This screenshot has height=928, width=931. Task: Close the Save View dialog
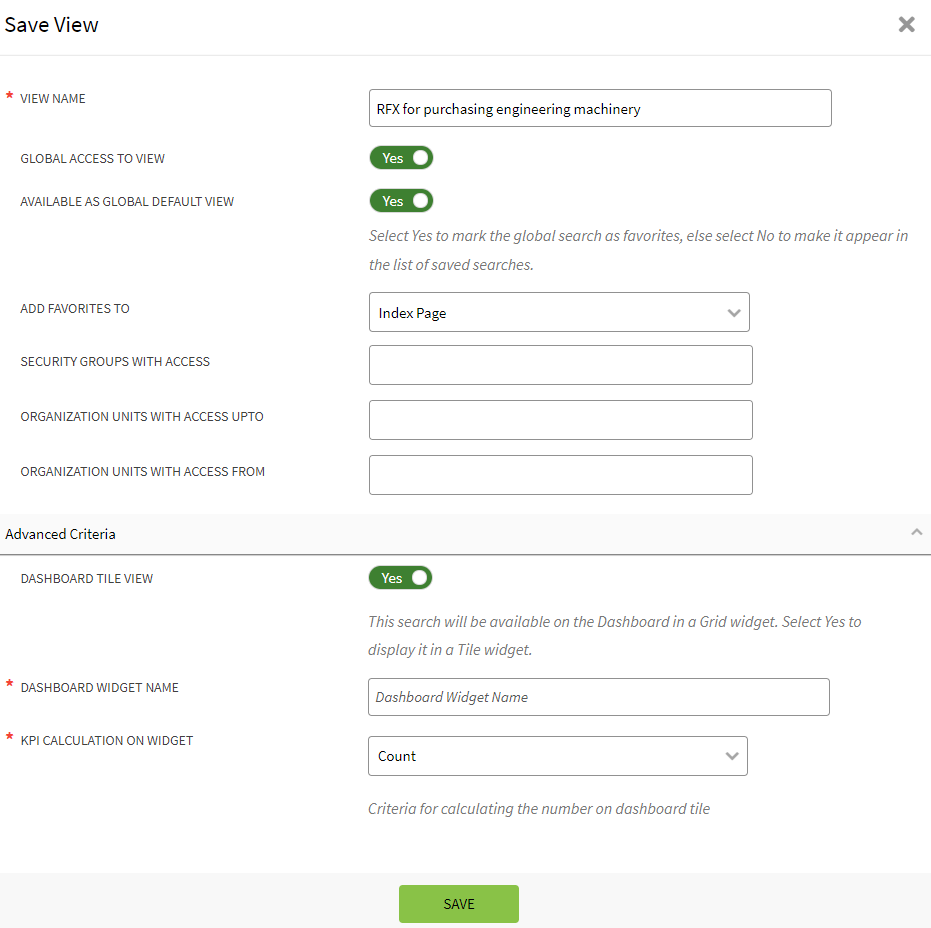(x=906, y=25)
